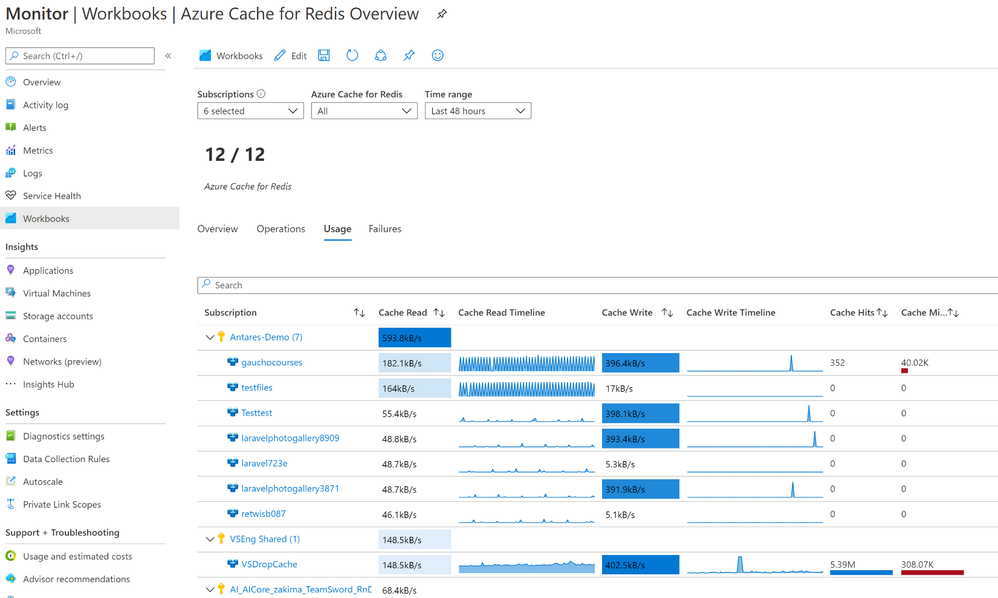Switch to the Failures tab
The width and height of the screenshot is (998, 598).
(385, 229)
